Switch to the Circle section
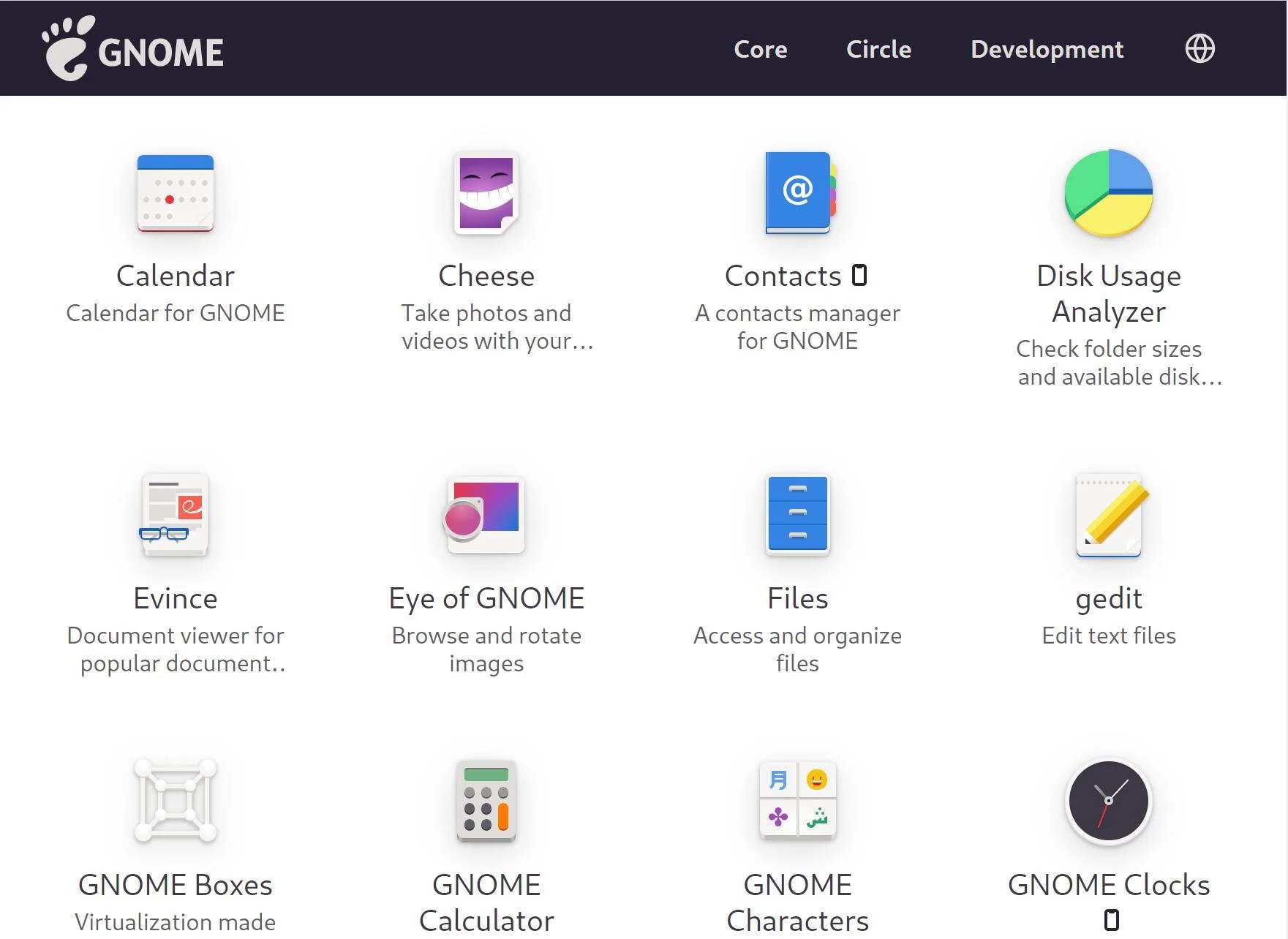 (878, 49)
